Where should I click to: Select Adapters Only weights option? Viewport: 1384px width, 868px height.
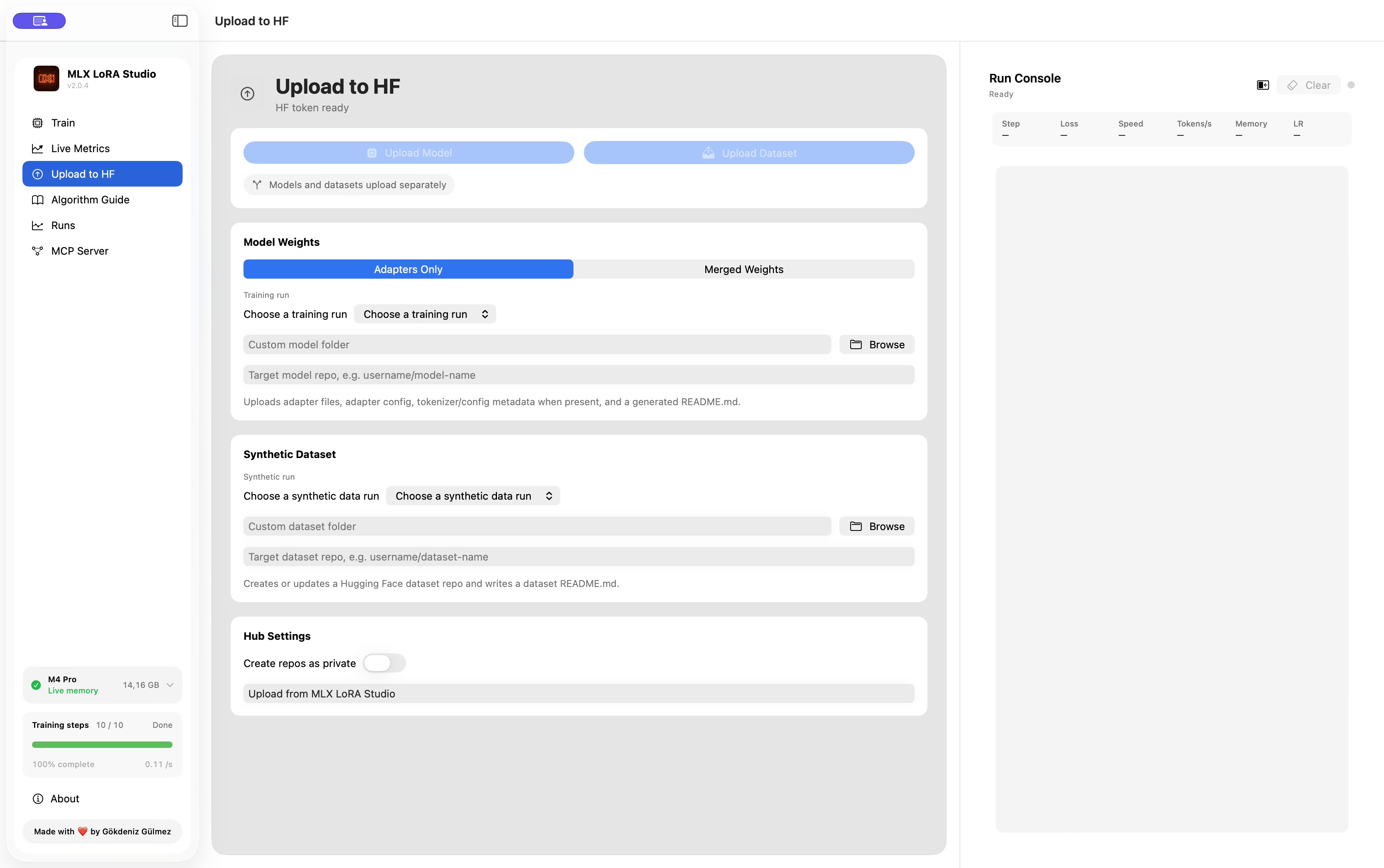tap(408, 269)
